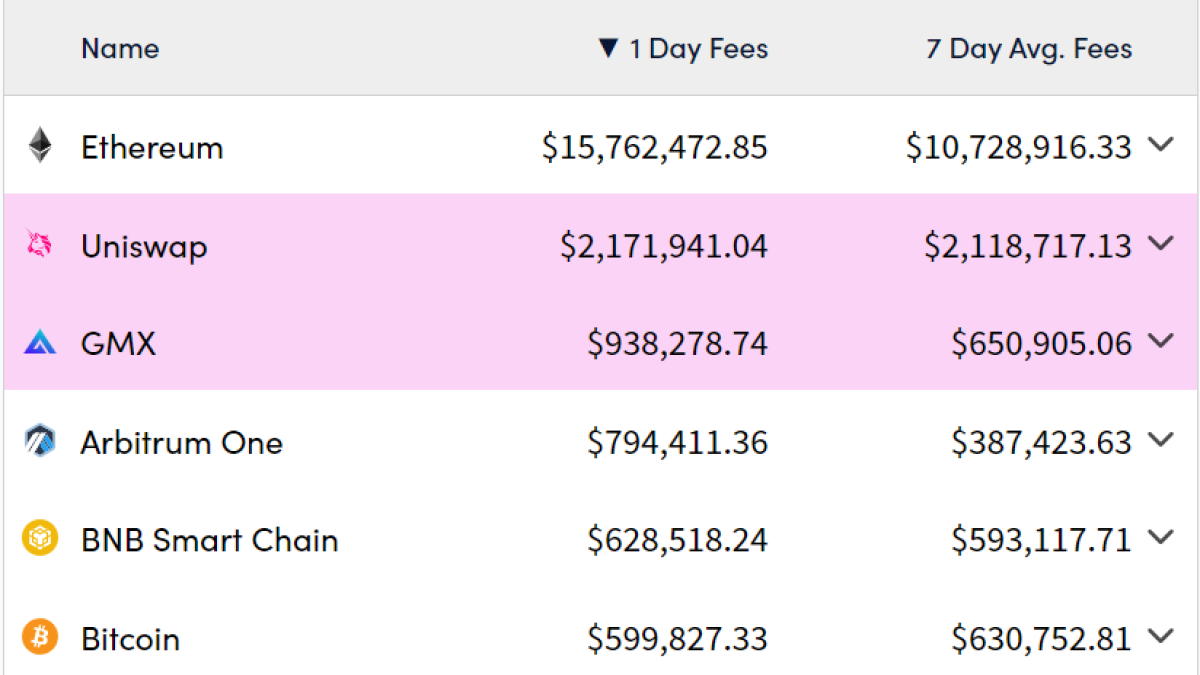The width and height of the screenshot is (1200, 675).
Task: Sort by 1 Day Fees column header
Action: (x=698, y=49)
